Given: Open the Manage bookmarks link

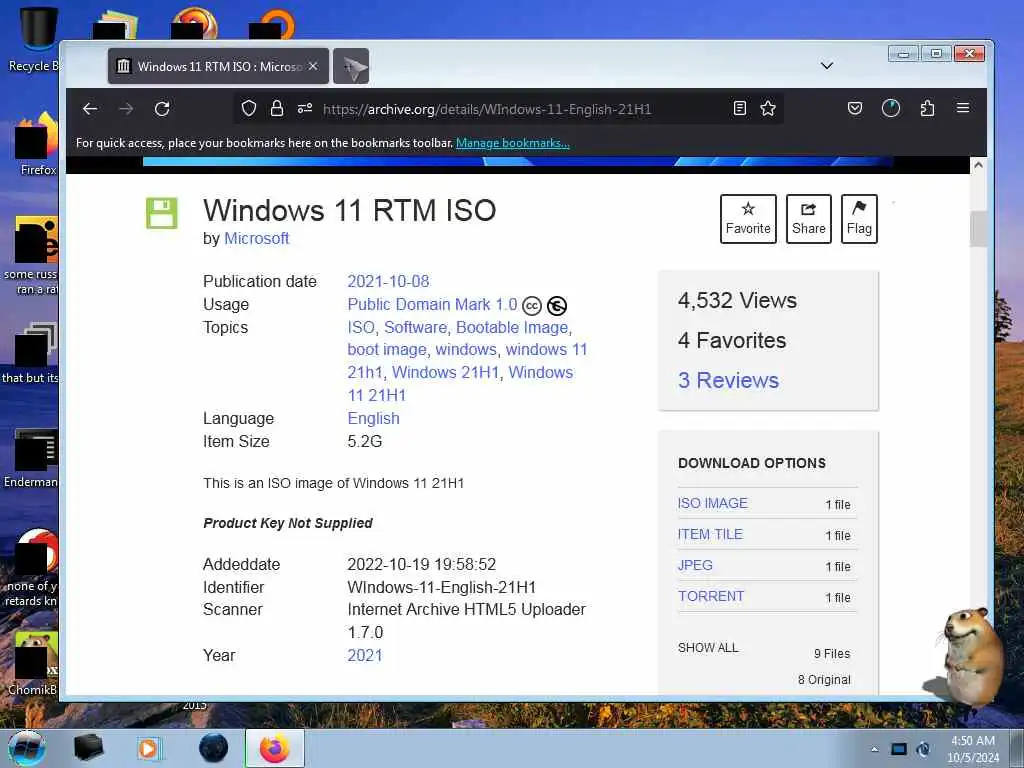Looking at the screenshot, I should tap(513, 143).
